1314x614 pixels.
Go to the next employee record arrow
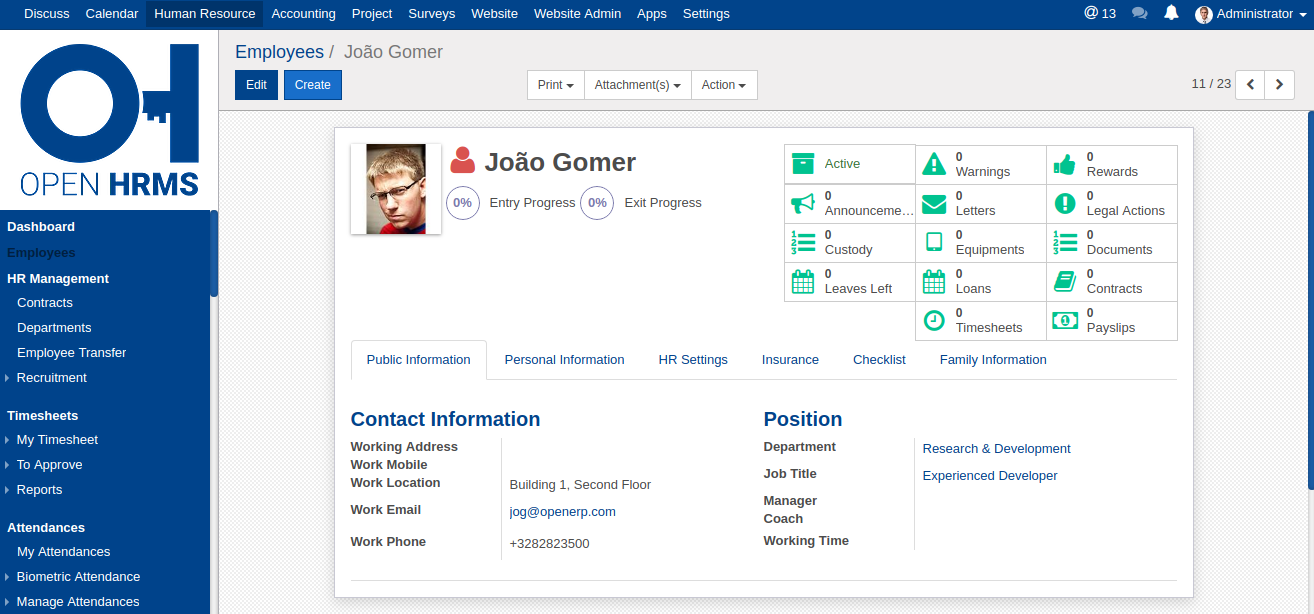1279,85
